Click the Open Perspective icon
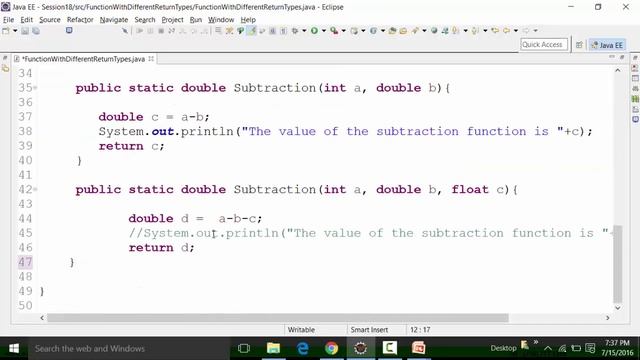Image resolution: width=640 pixels, height=360 pixels. pyautogui.click(x=579, y=45)
